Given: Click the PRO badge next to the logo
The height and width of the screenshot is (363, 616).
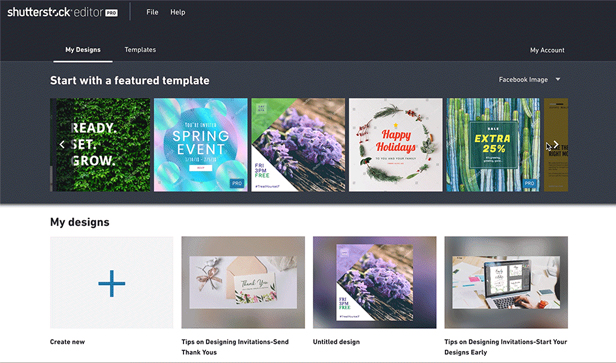Looking at the screenshot, I should click(x=112, y=13).
